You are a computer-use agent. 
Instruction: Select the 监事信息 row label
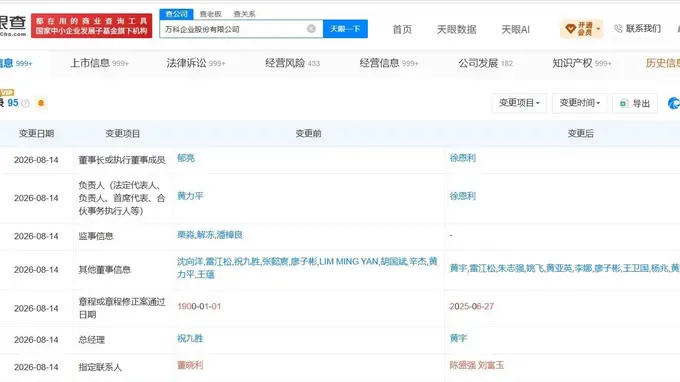pyautogui.click(x=96, y=236)
